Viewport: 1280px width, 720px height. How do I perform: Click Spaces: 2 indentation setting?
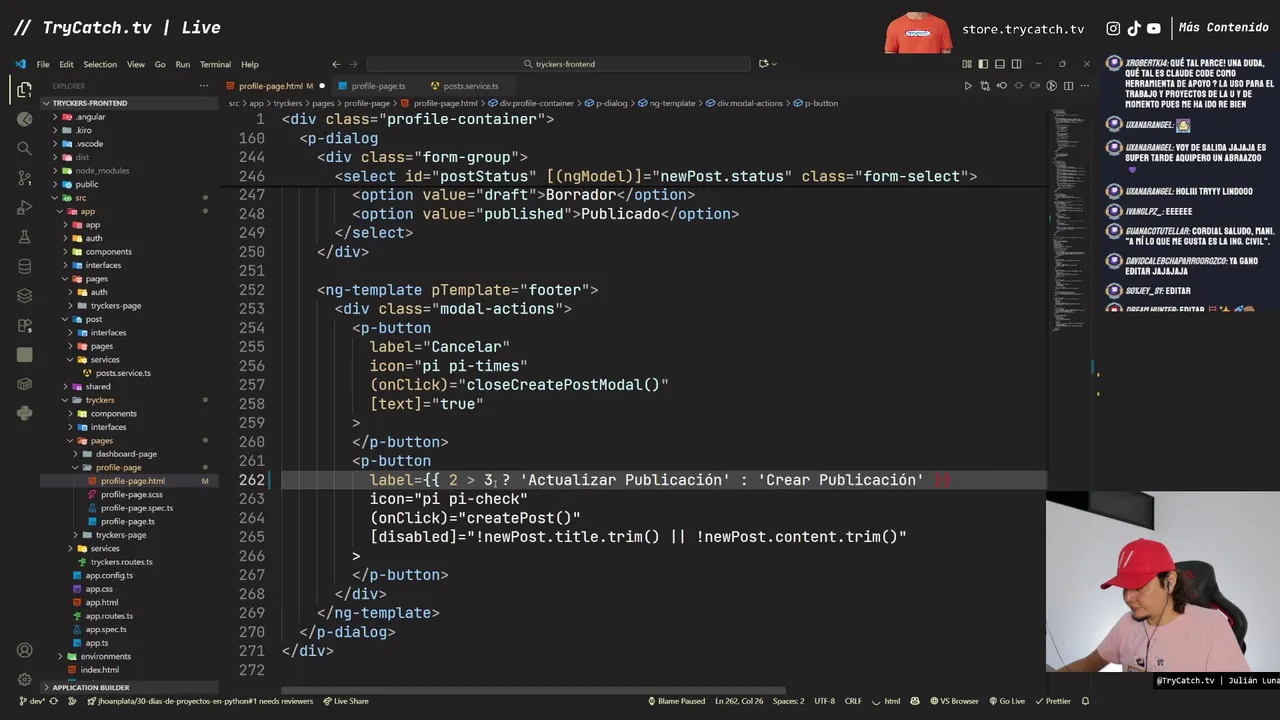tap(788, 701)
